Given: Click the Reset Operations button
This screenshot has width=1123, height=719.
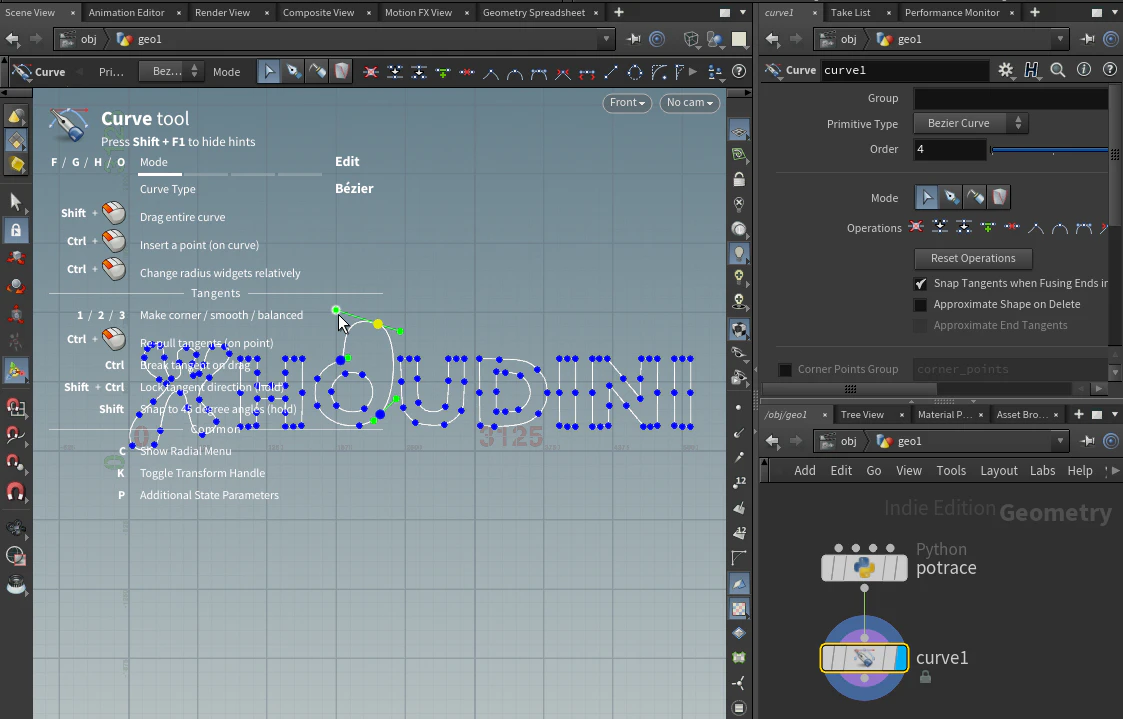Looking at the screenshot, I should click(x=973, y=259).
